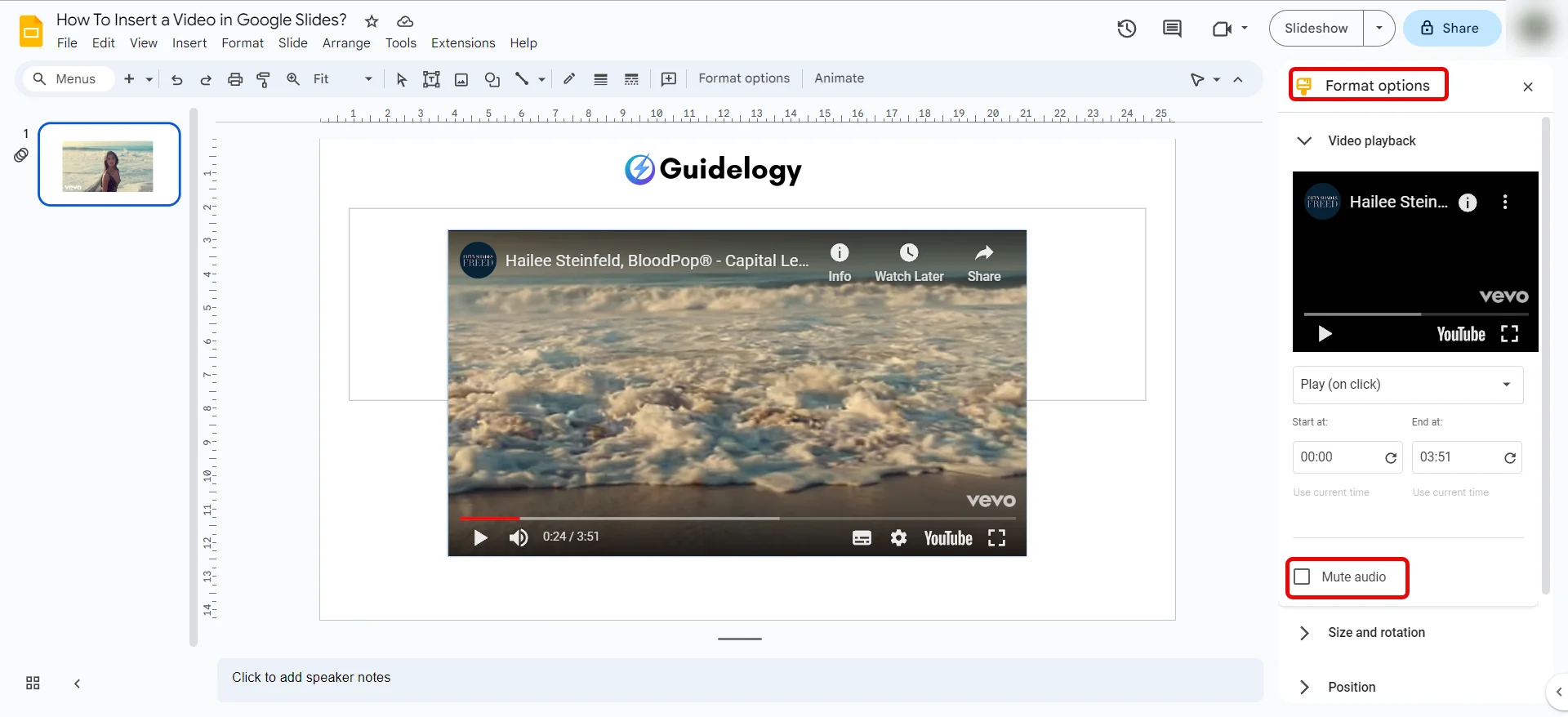The height and width of the screenshot is (717, 1568).
Task: Expand the Size and rotation section
Action: 1304,633
